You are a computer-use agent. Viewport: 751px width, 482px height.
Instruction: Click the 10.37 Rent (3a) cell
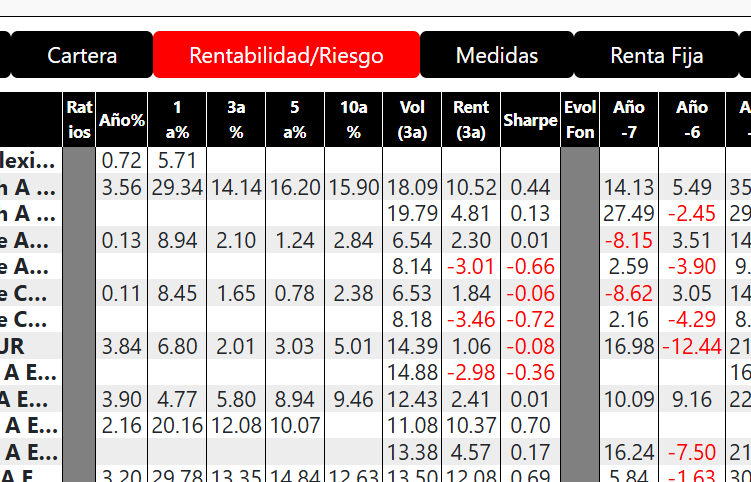(x=471, y=425)
